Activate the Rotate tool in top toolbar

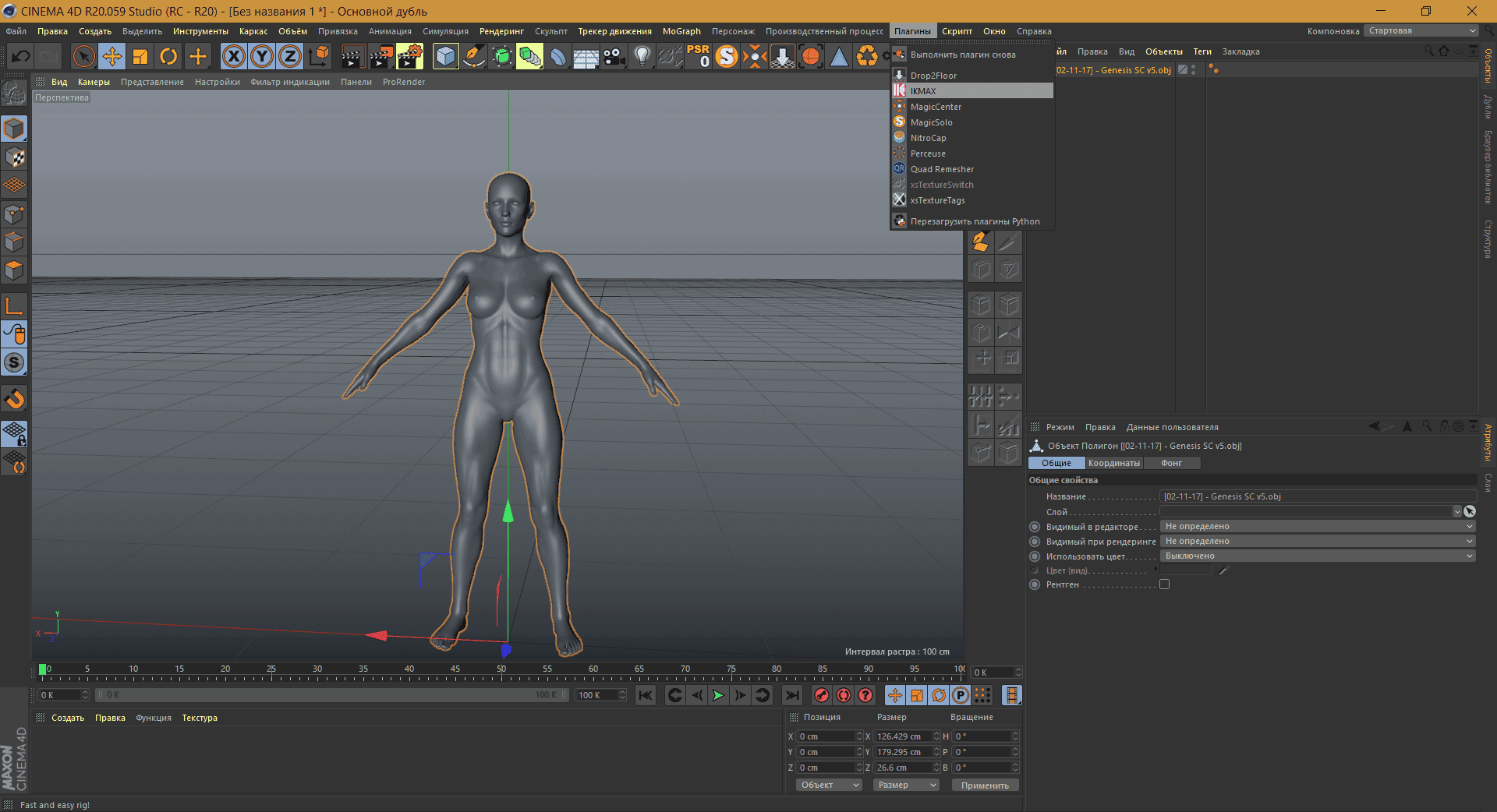[x=168, y=56]
